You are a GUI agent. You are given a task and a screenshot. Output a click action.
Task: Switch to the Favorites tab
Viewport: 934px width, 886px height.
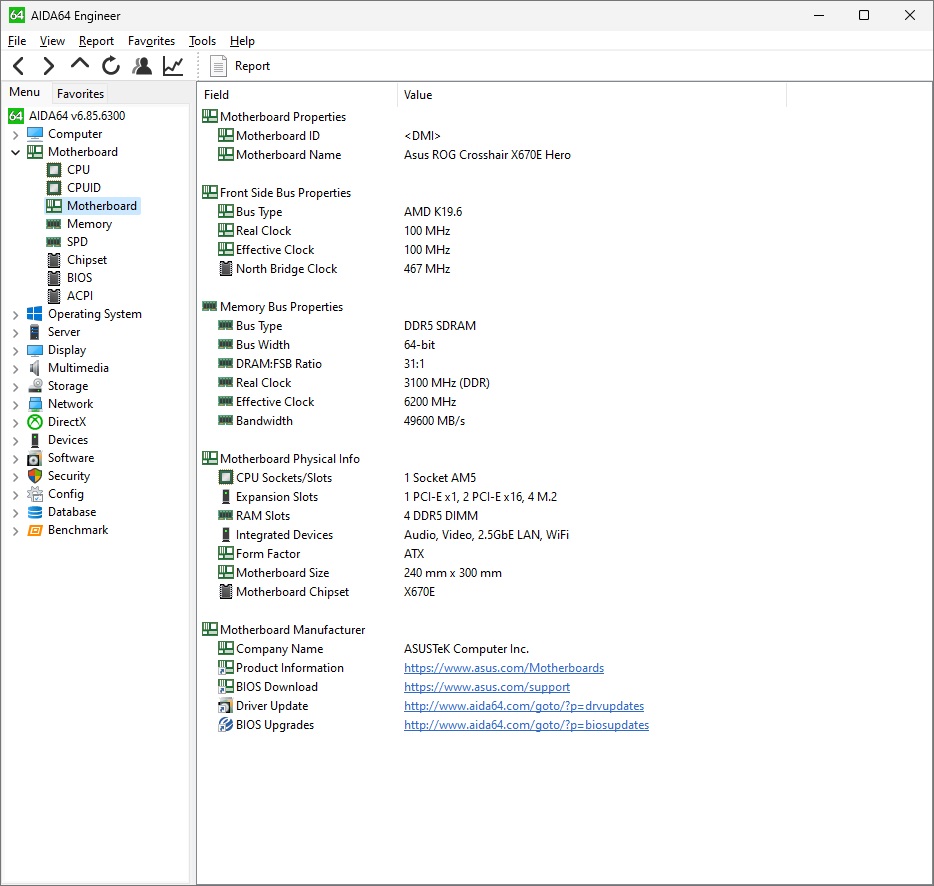[x=80, y=94]
